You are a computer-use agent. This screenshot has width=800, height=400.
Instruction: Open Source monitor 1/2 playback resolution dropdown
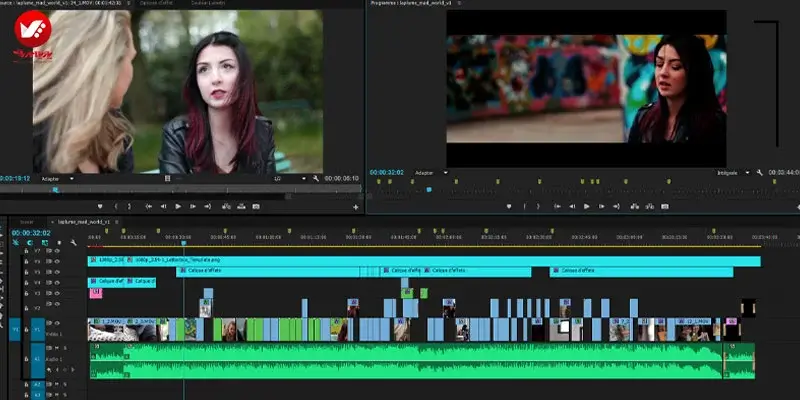click(290, 179)
